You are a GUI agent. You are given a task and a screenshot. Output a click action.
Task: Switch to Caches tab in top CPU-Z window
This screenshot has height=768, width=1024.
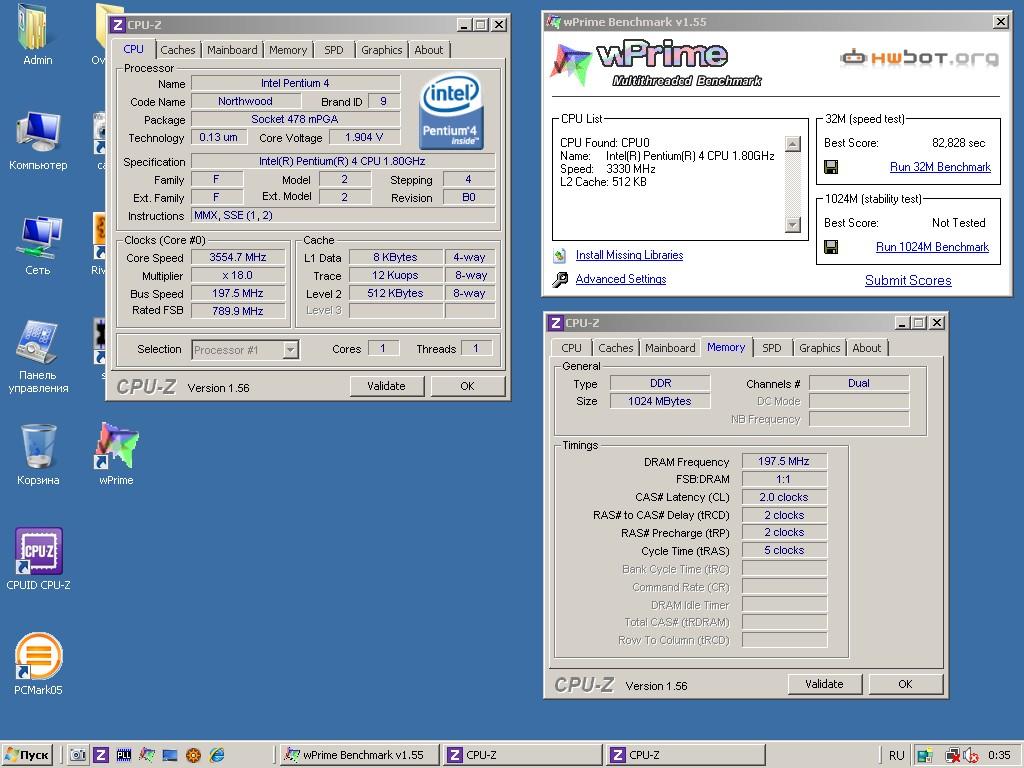coord(178,50)
